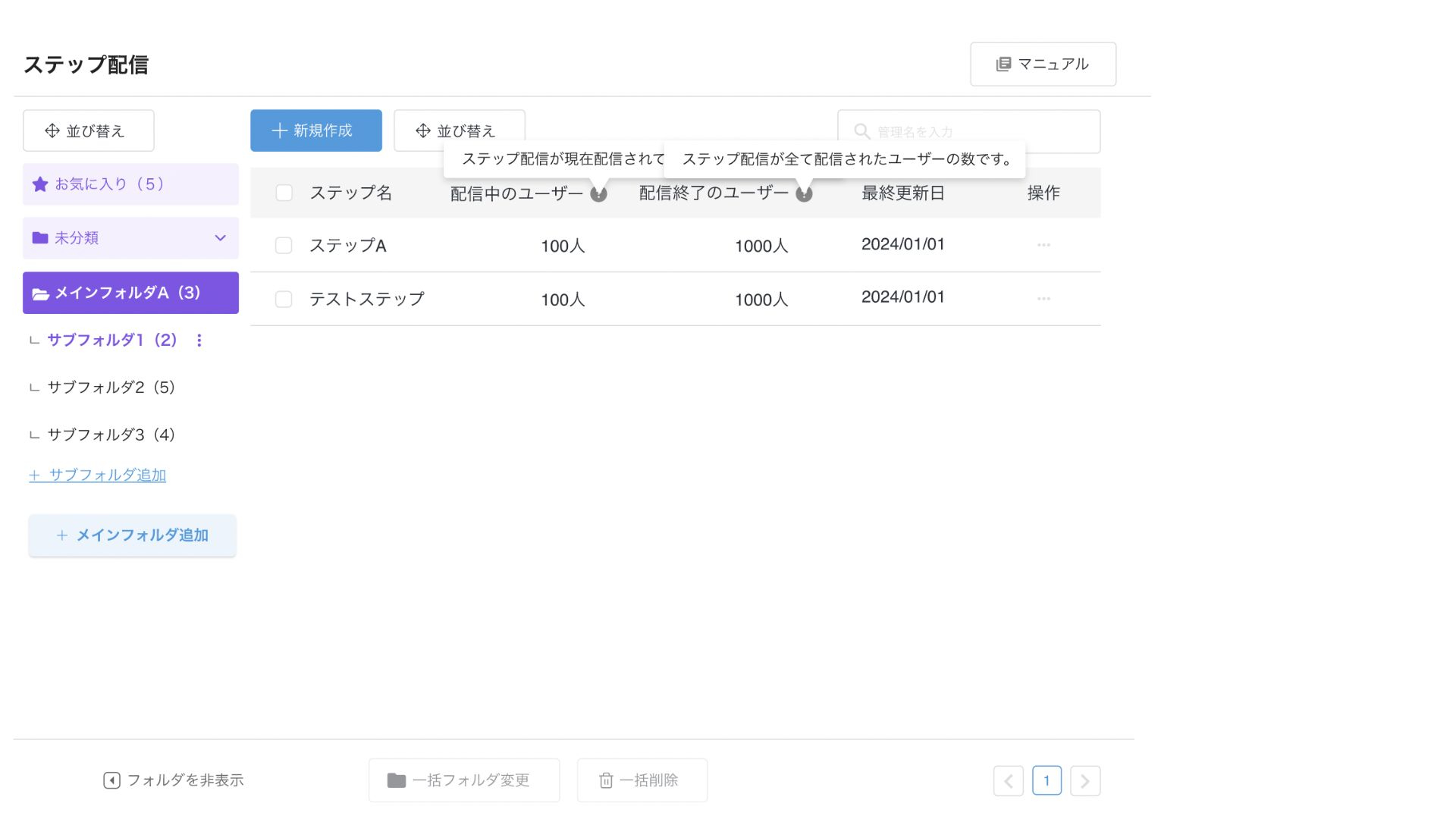Click help icon beside 配信中のユーザー
The height and width of the screenshot is (819, 1456).
598,194
